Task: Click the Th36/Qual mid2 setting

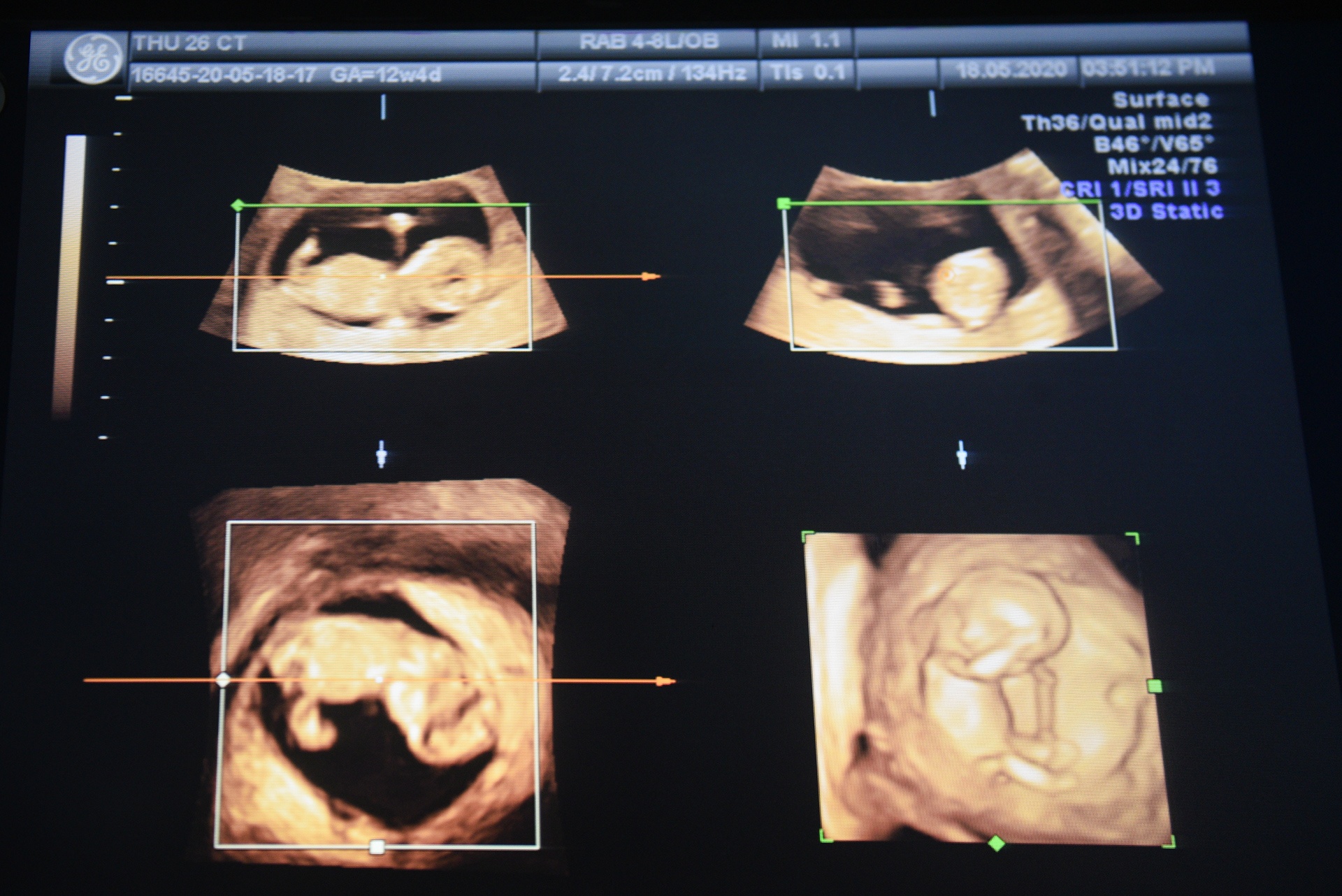Action: (1116, 122)
